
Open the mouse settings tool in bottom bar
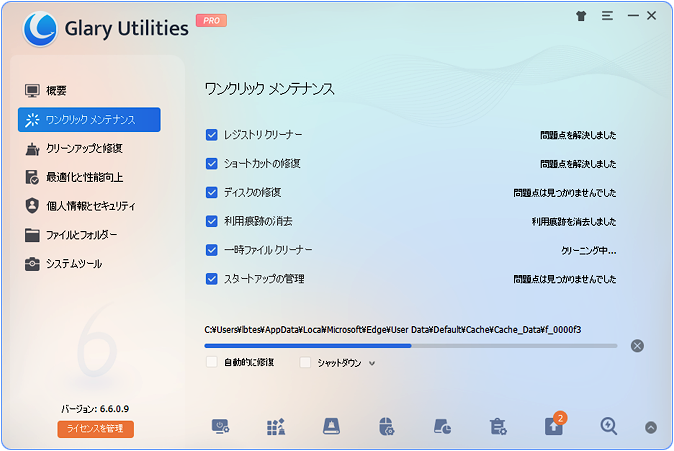(x=387, y=426)
